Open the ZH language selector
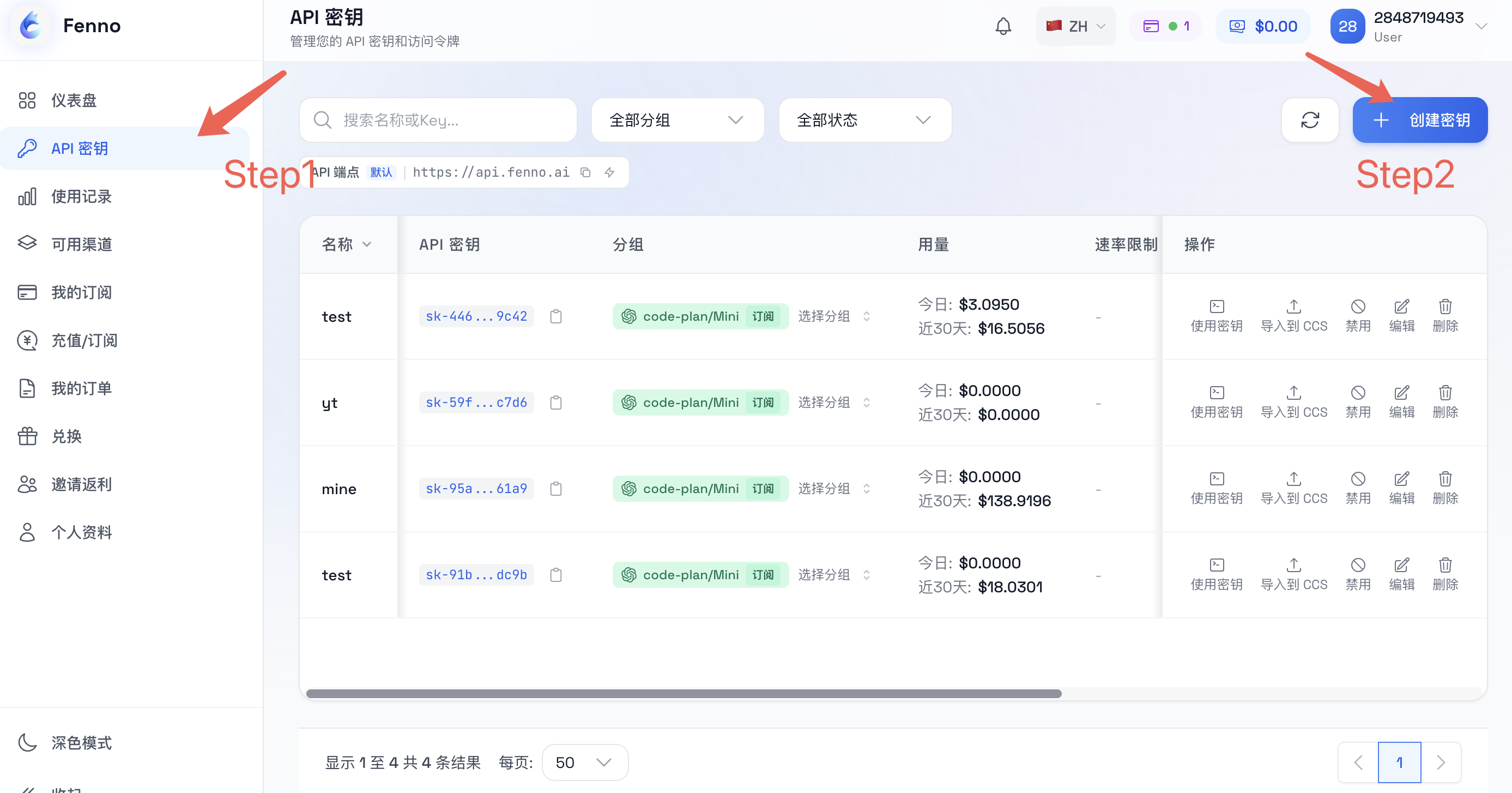The height and width of the screenshot is (793, 1512). click(1075, 26)
